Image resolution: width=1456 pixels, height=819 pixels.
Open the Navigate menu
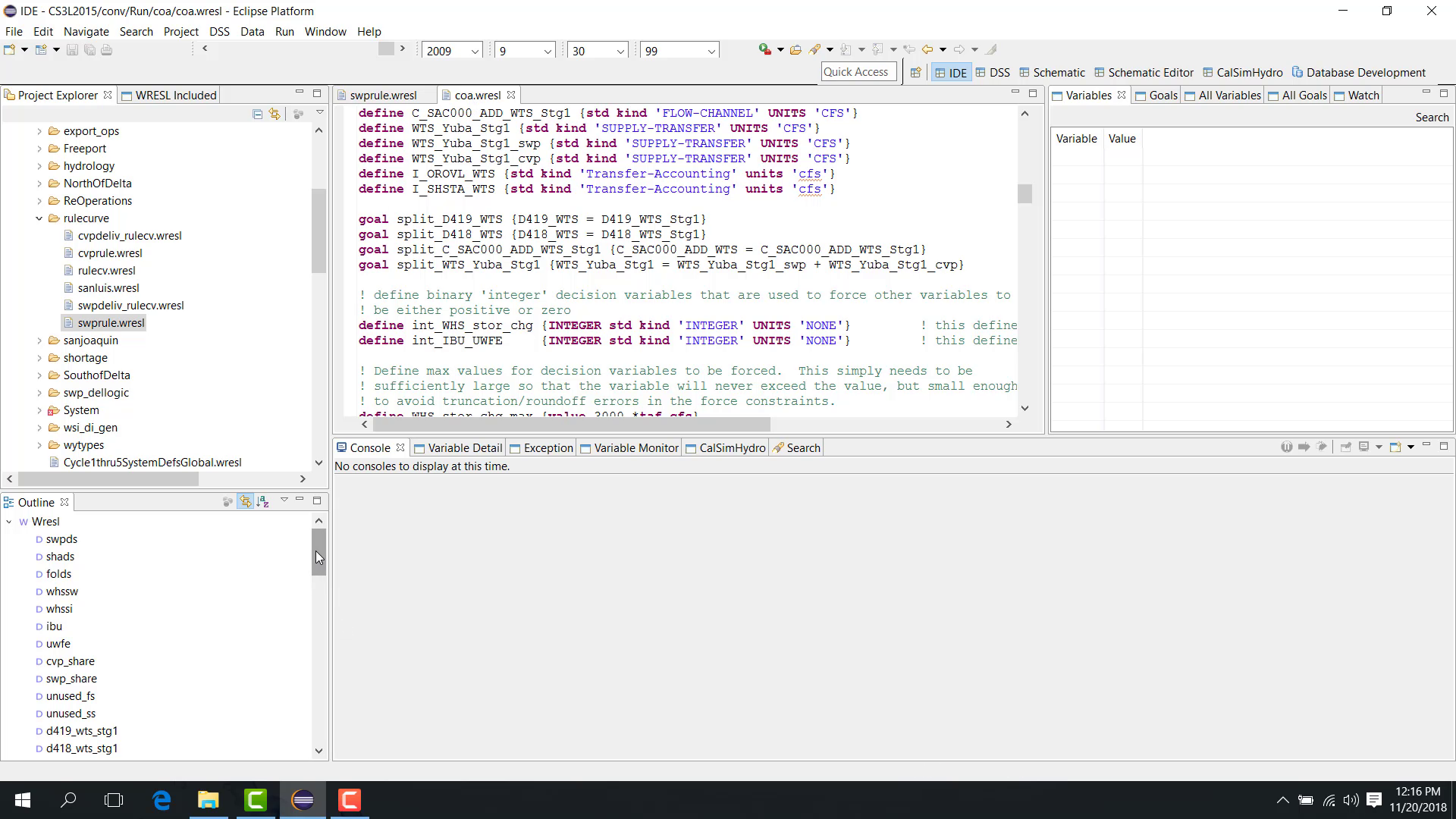coord(86,32)
